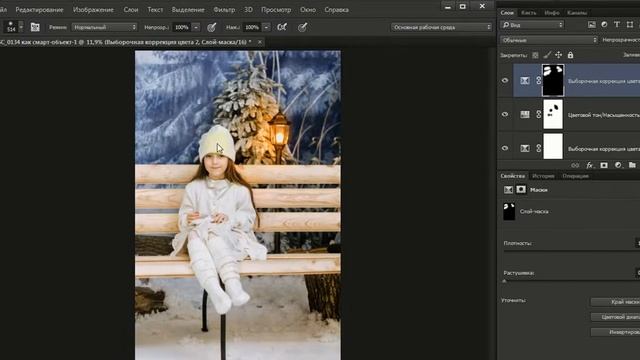Open the Слои menu
This screenshot has width=640, height=360.
pyautogui.click(x=131, y=9)
